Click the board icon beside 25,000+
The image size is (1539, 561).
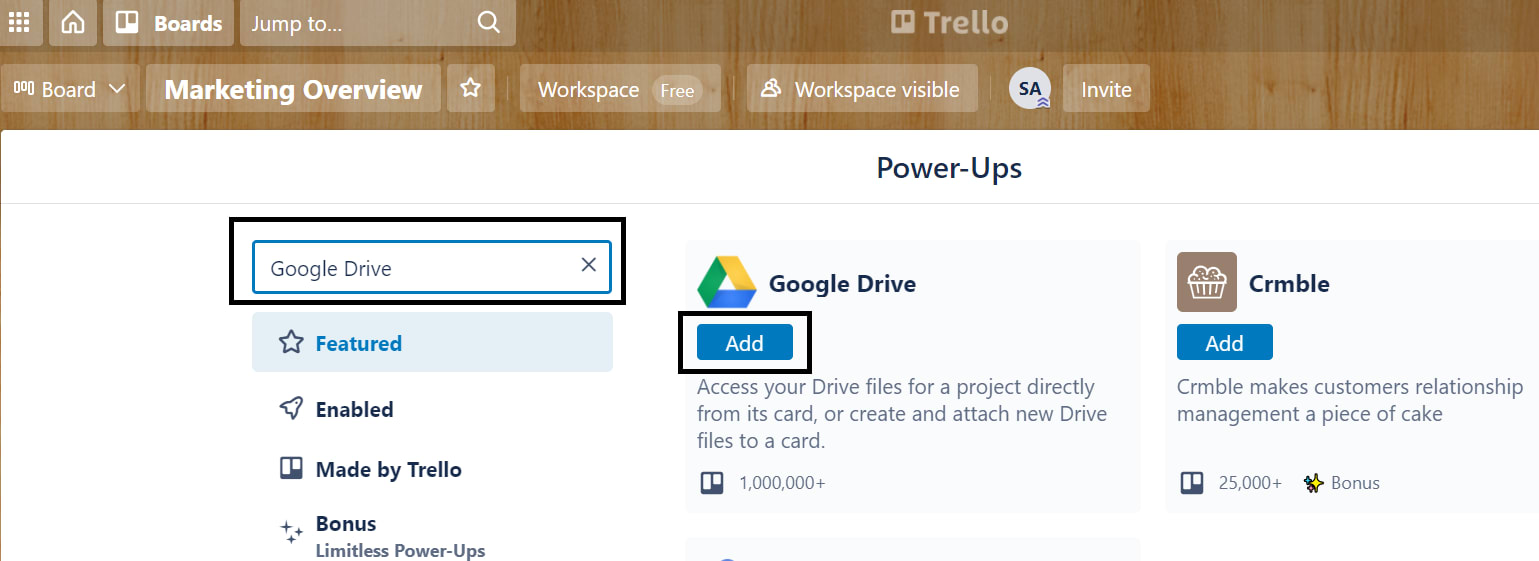(x=1191, y=483)
